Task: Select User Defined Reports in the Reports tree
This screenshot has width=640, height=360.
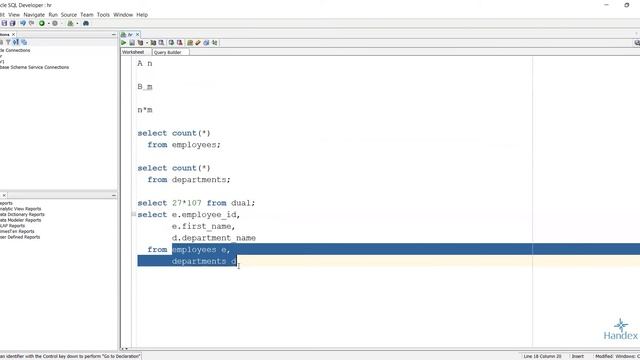Action: [x=20, y=237]
